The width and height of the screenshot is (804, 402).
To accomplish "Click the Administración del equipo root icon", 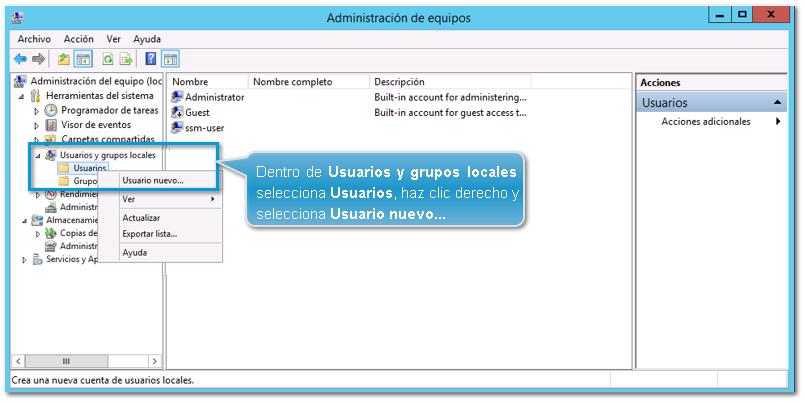I will [21, 82].
